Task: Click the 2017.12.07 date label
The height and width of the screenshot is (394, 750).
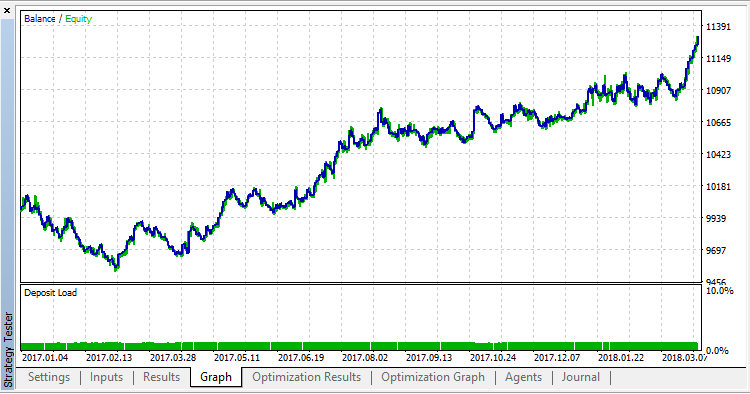Action: coord(557,358)
